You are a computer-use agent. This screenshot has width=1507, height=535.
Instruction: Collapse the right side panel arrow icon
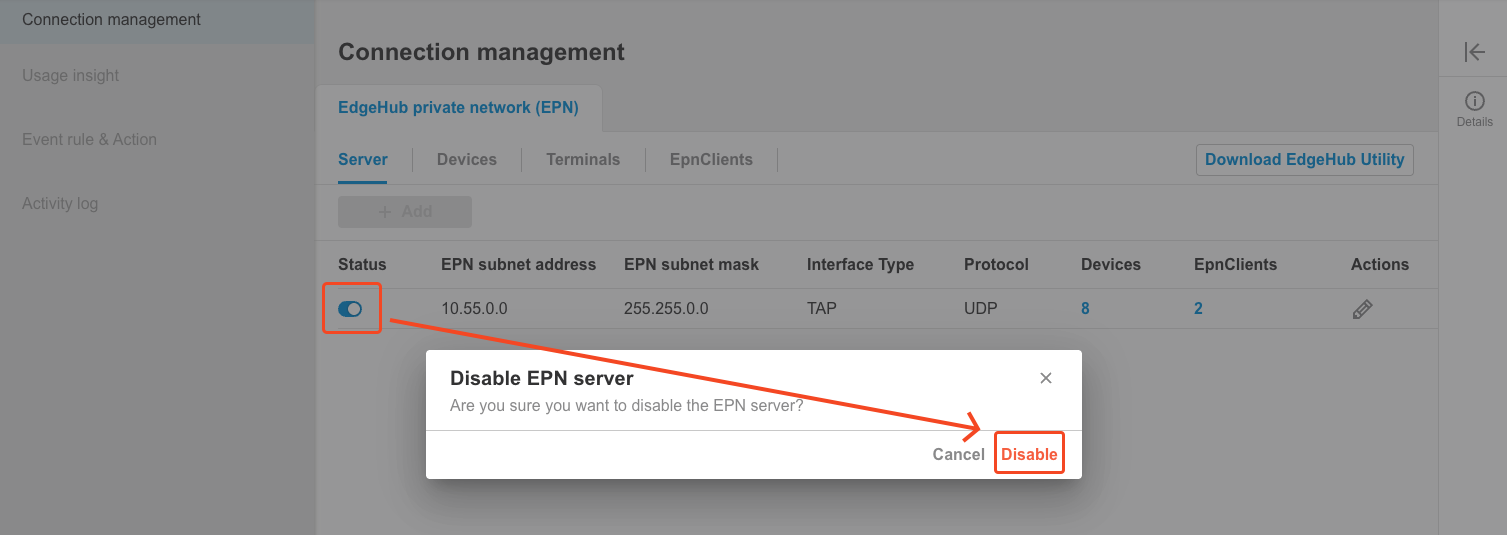tap(1474, 52)
